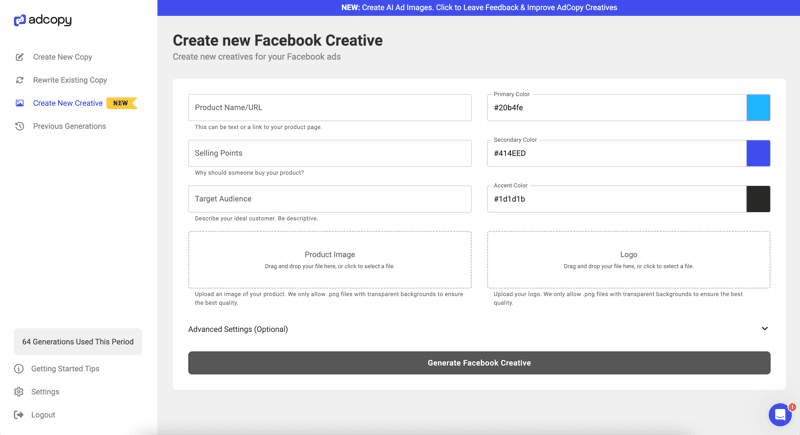Open the Secondary Color swatch picker
Screen dimensions: 800x435
758,153
